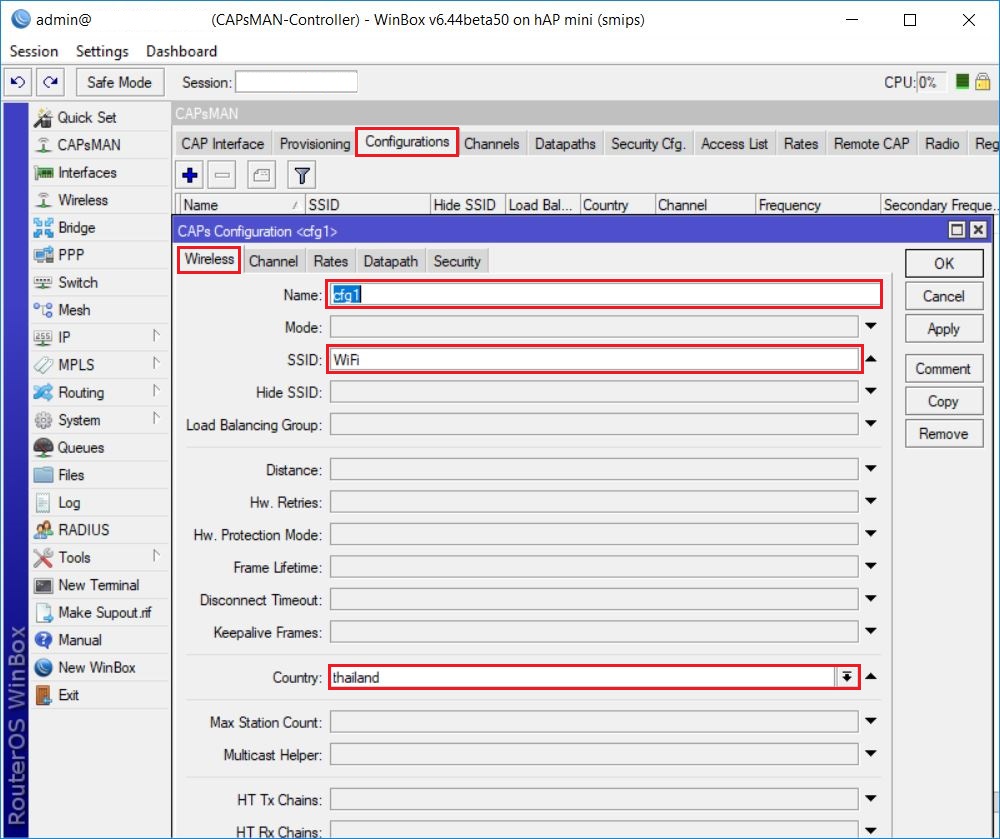The width and height of the screenshot is (1000, 839).
Task: Open the Manual from sidebar
Action: pyautogui.click(x=80, y=639)
